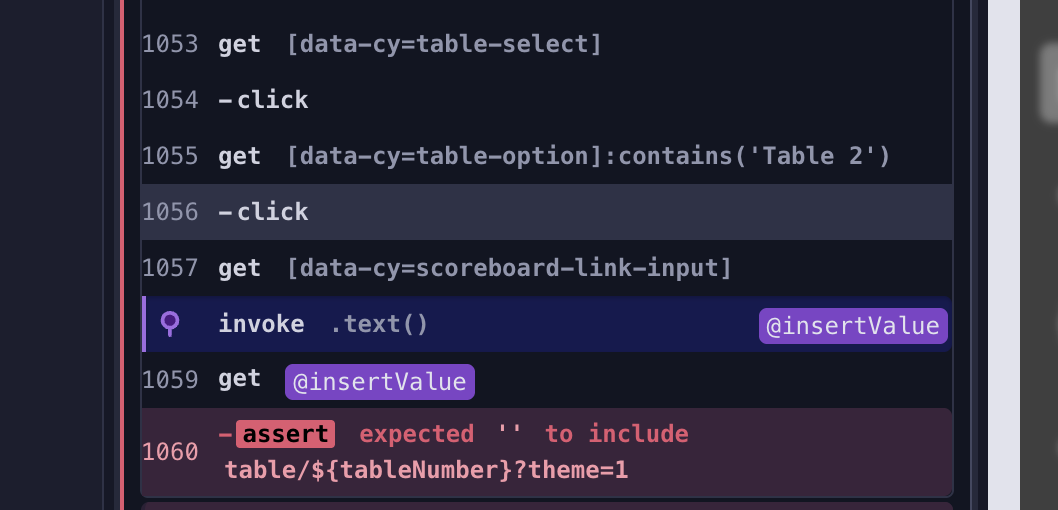The height and width of the screenshot is (510, 1058).
Task: Click line number 1053
Action: point(170,45)
